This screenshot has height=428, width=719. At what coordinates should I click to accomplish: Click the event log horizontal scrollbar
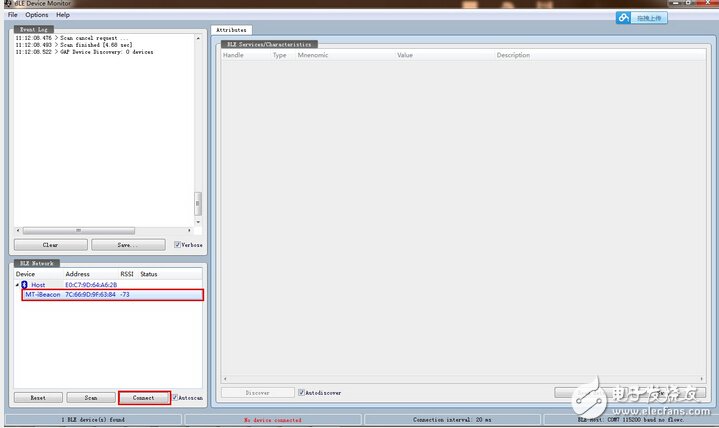tap(80, 230)
